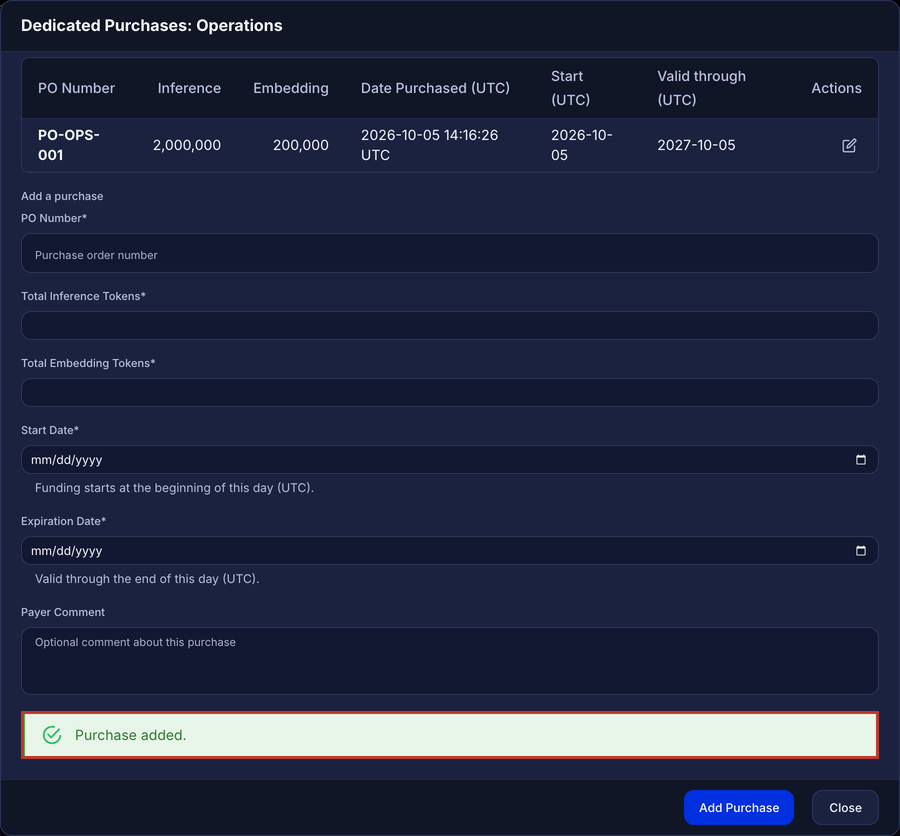Click the Inference column header
Viewport: 900px width, 836px height.
tap(189, 88)
